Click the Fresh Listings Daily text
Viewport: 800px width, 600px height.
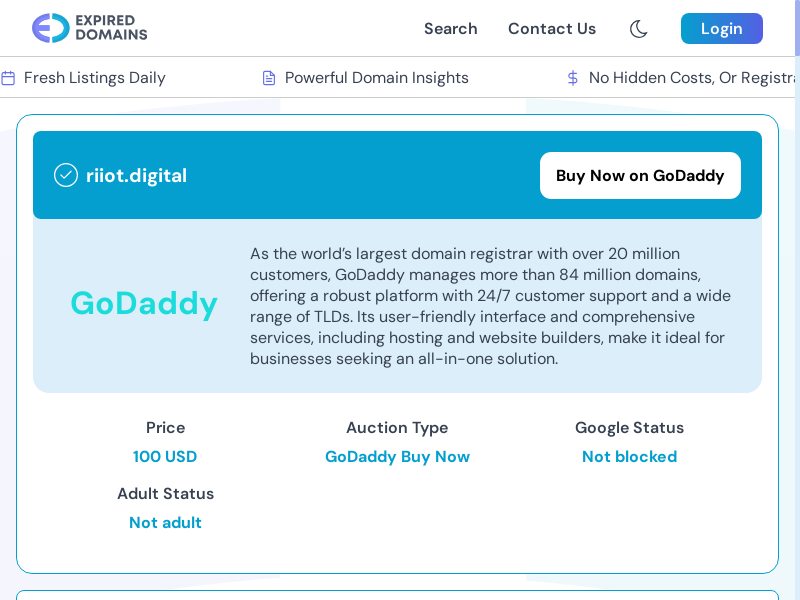point(95,78)
